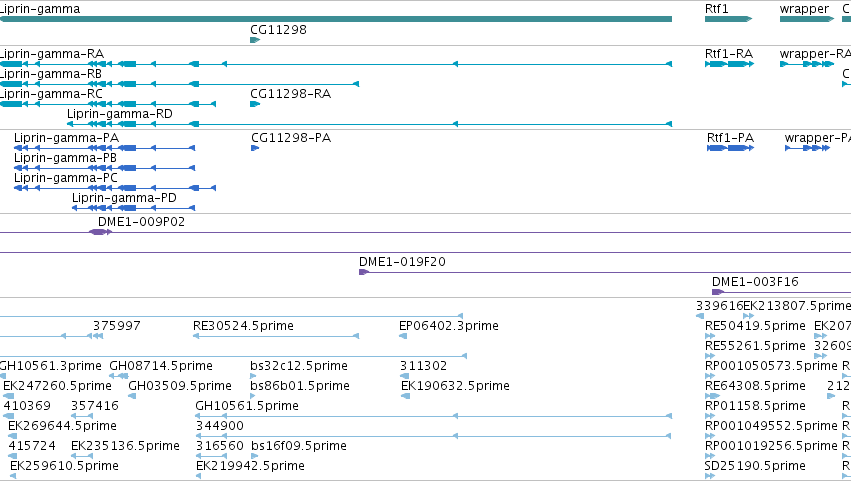Select the Liprin-gamma-RC transcript

108,104
